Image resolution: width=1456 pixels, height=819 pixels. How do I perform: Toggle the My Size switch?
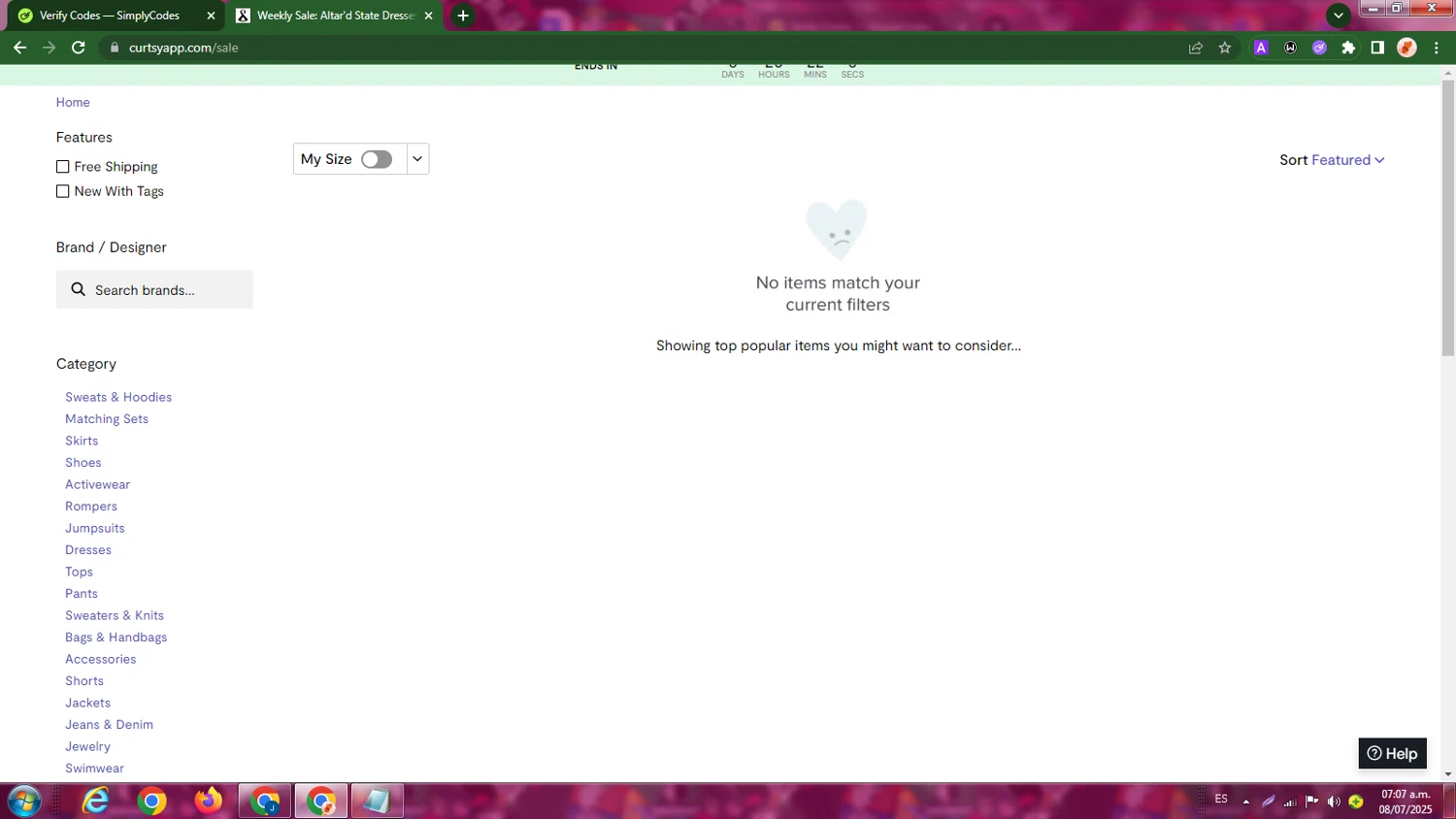[x=377, y=159]
